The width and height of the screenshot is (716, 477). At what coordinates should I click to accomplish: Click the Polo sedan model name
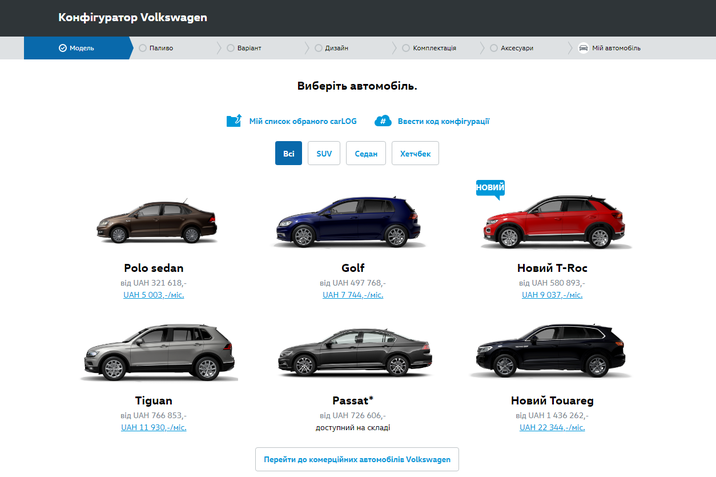154,268
